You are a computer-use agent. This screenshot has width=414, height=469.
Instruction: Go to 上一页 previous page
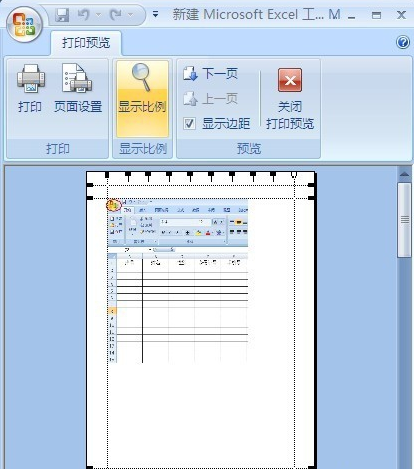[x=210, y=99]
